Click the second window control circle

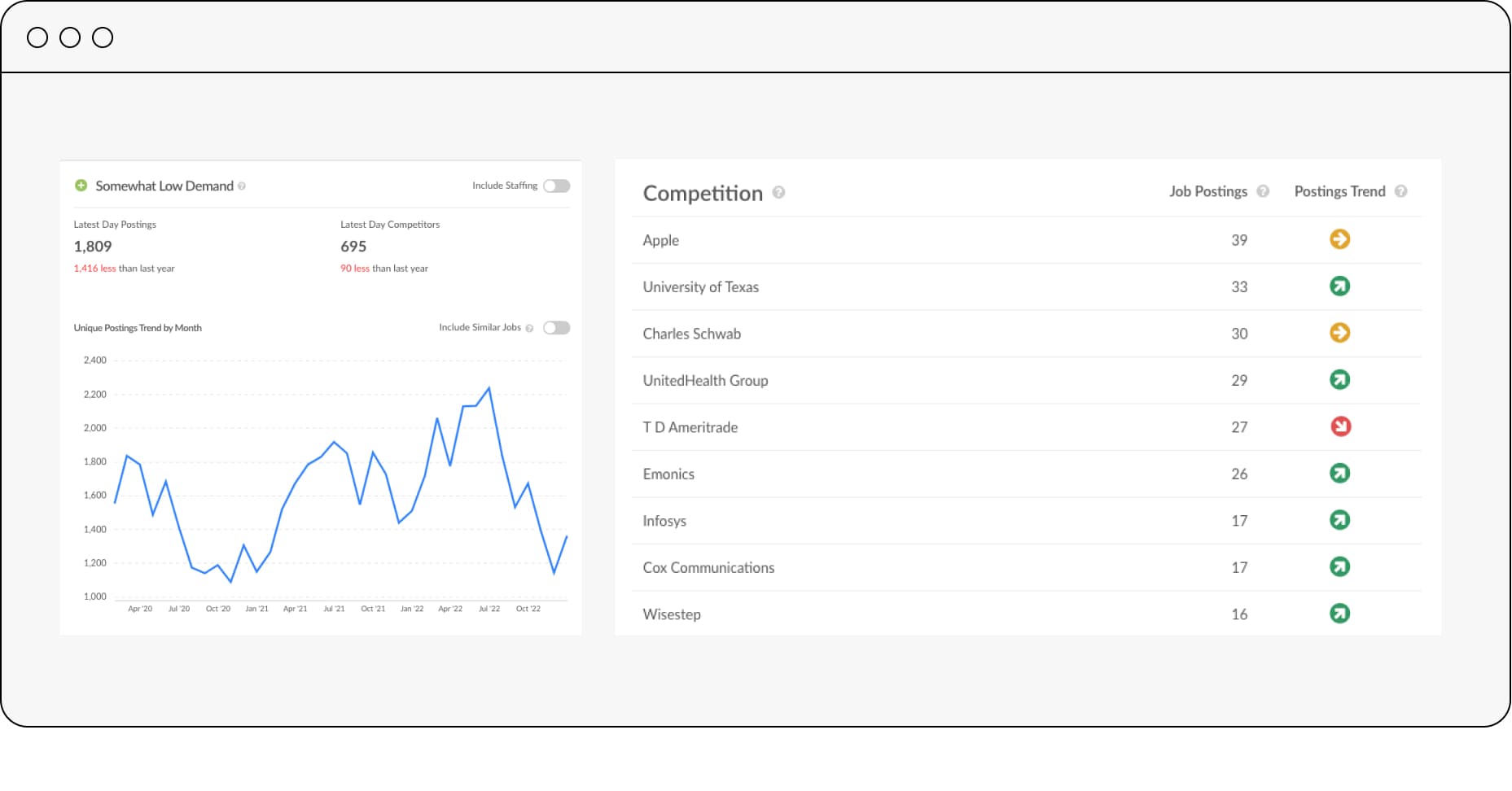[x=70, y=37]
